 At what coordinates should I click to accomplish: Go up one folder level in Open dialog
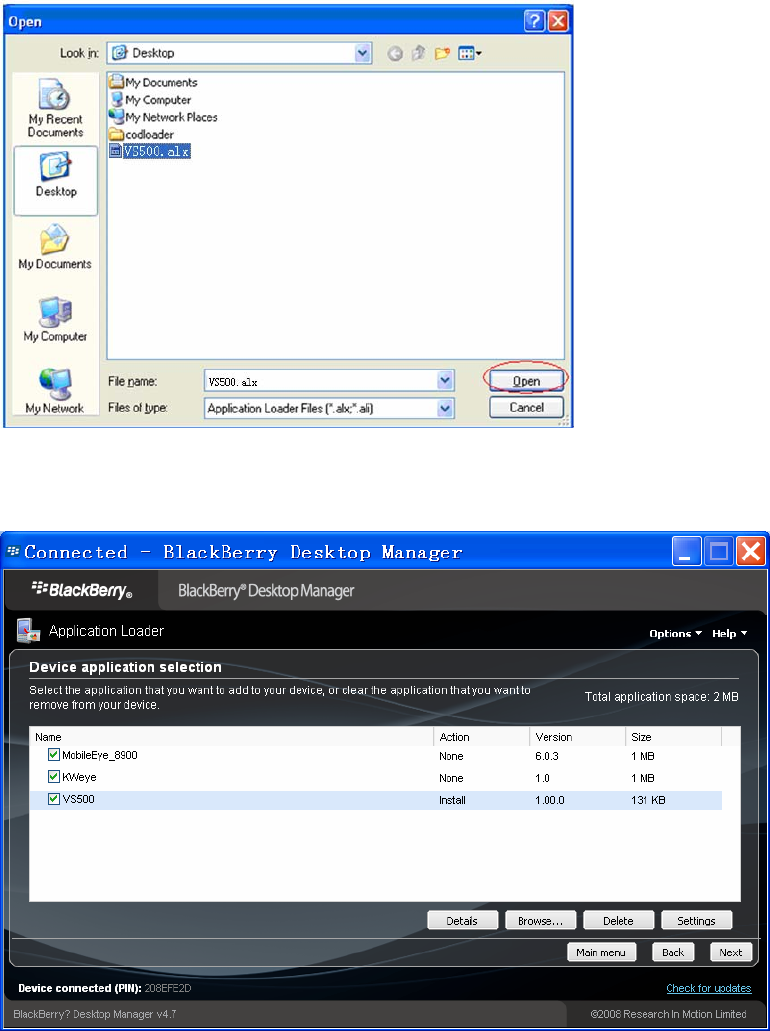(x=418, y=54)
